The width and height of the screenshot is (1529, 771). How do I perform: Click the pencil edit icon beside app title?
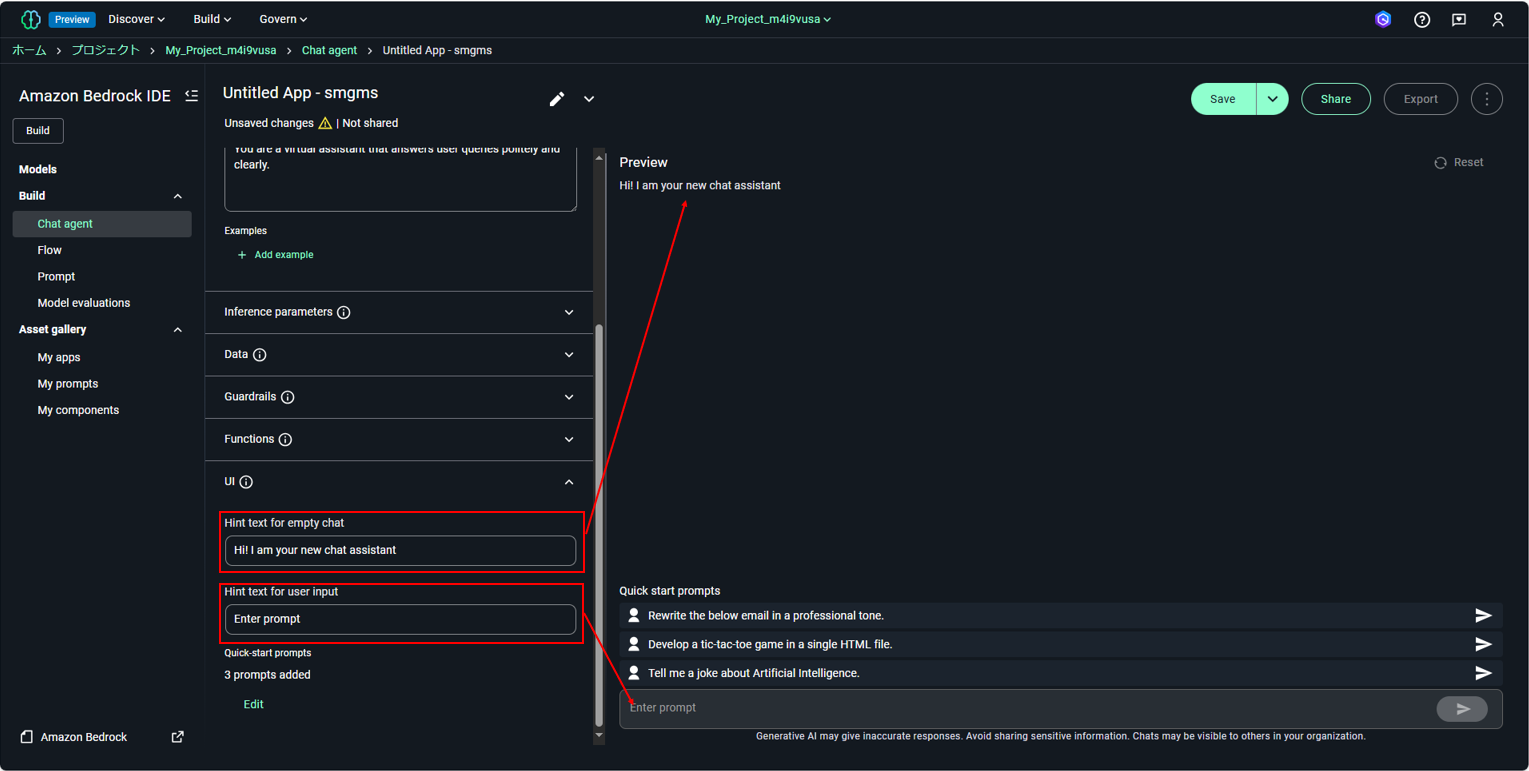coord(557,99)
